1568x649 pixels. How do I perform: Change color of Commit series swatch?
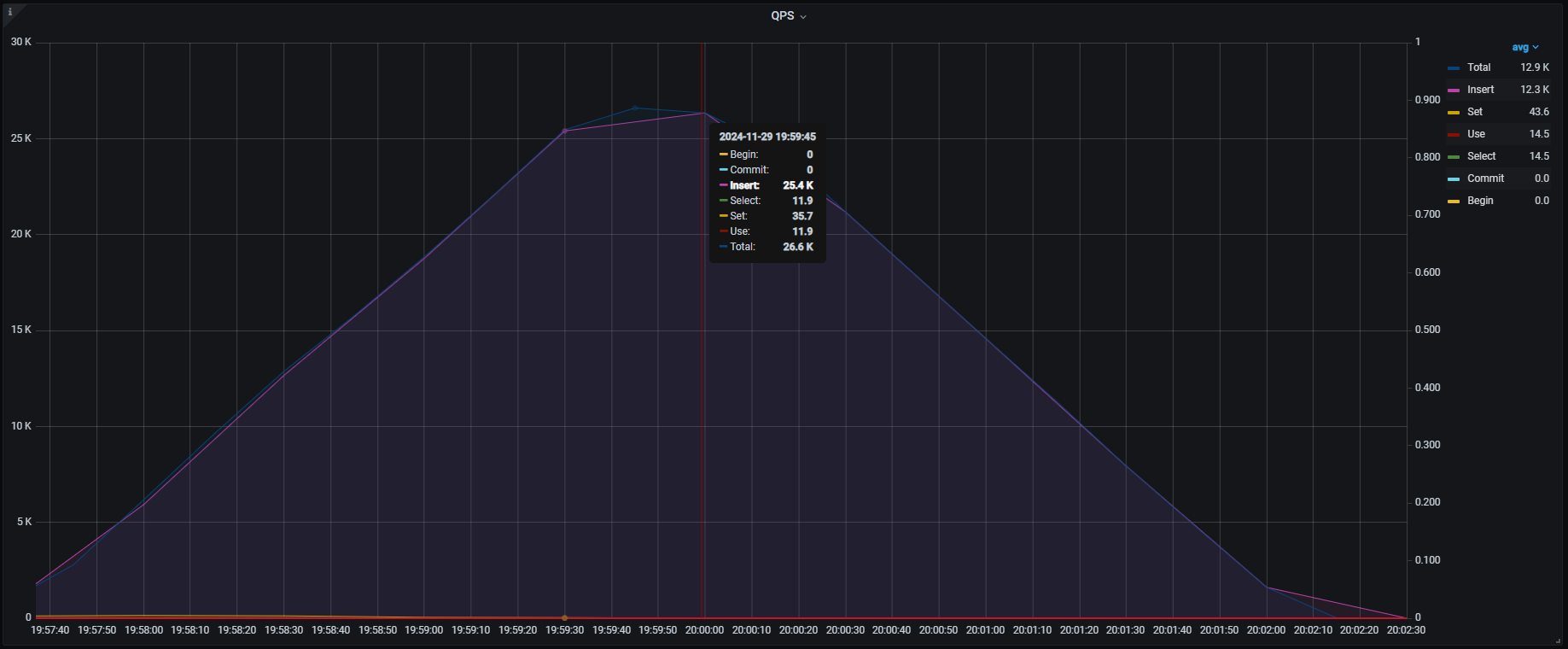tap(1454, 179)
